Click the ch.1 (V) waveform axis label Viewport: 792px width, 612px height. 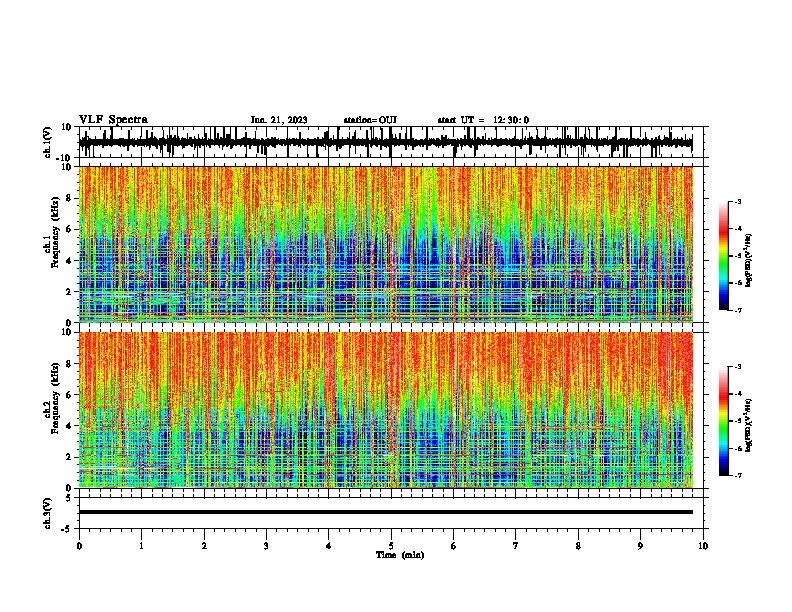coord(48,142)
